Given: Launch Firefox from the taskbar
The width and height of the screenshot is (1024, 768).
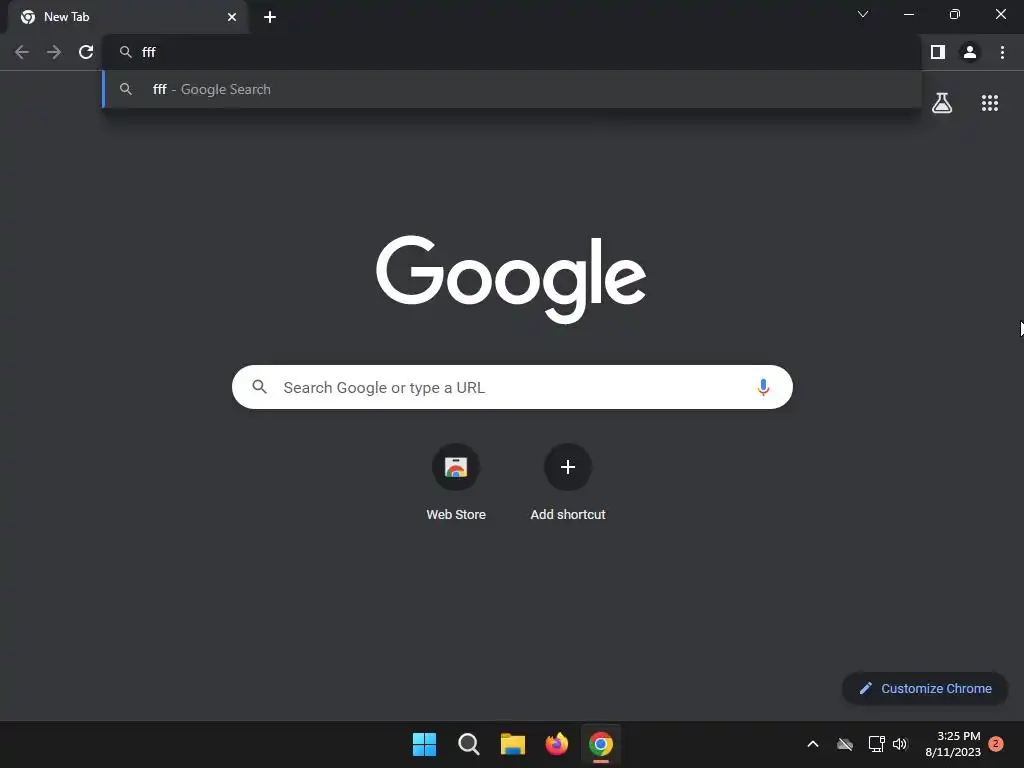Looking at the screenshot, I should coord(556,744).
